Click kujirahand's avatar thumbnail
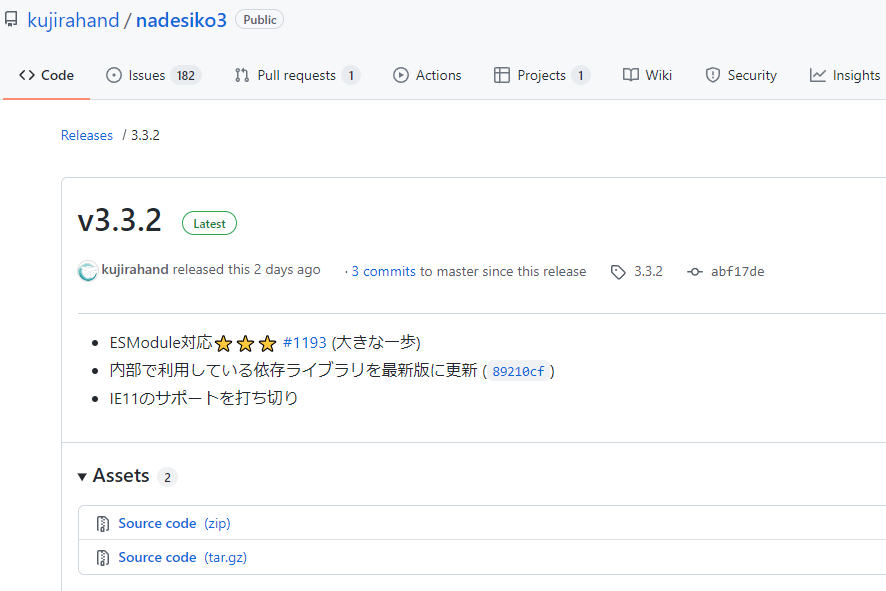The image size is (886, 591). click(x=87, y=271)
